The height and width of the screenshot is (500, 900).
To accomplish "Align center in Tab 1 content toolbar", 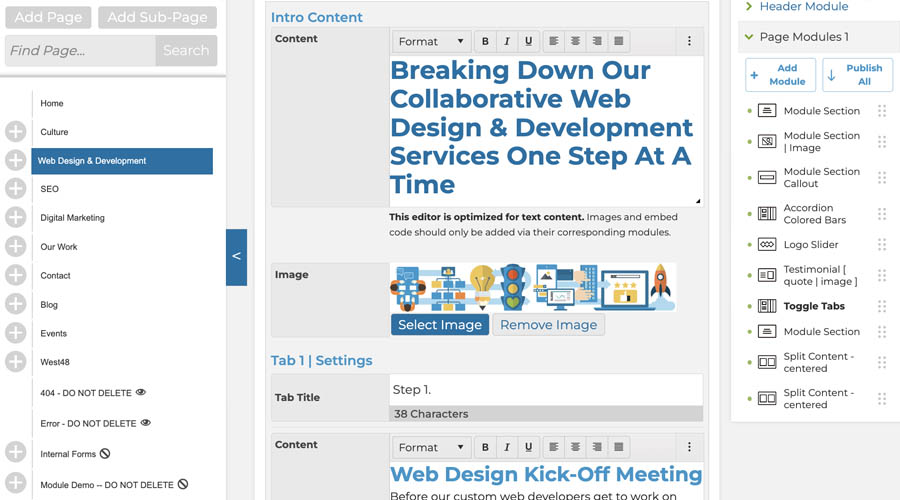I will pos(575,447).
